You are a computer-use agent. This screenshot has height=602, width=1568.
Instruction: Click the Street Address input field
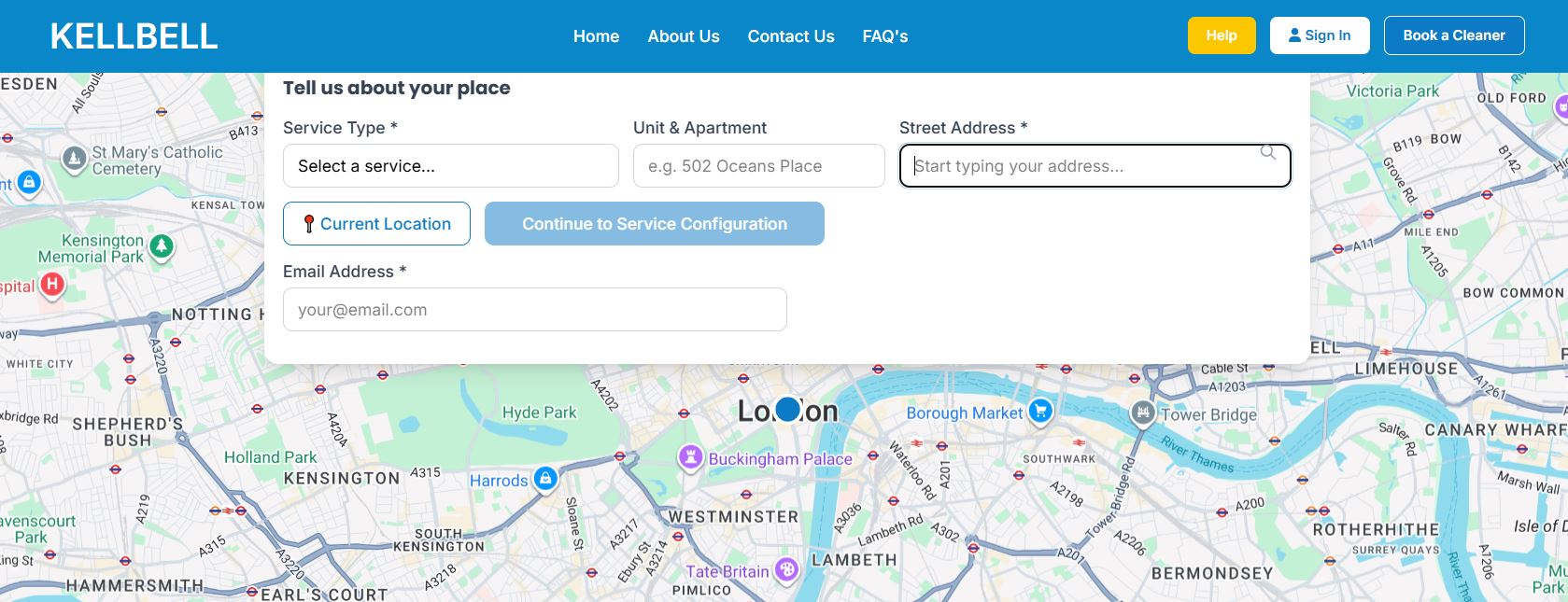[x=1095, y=165]
